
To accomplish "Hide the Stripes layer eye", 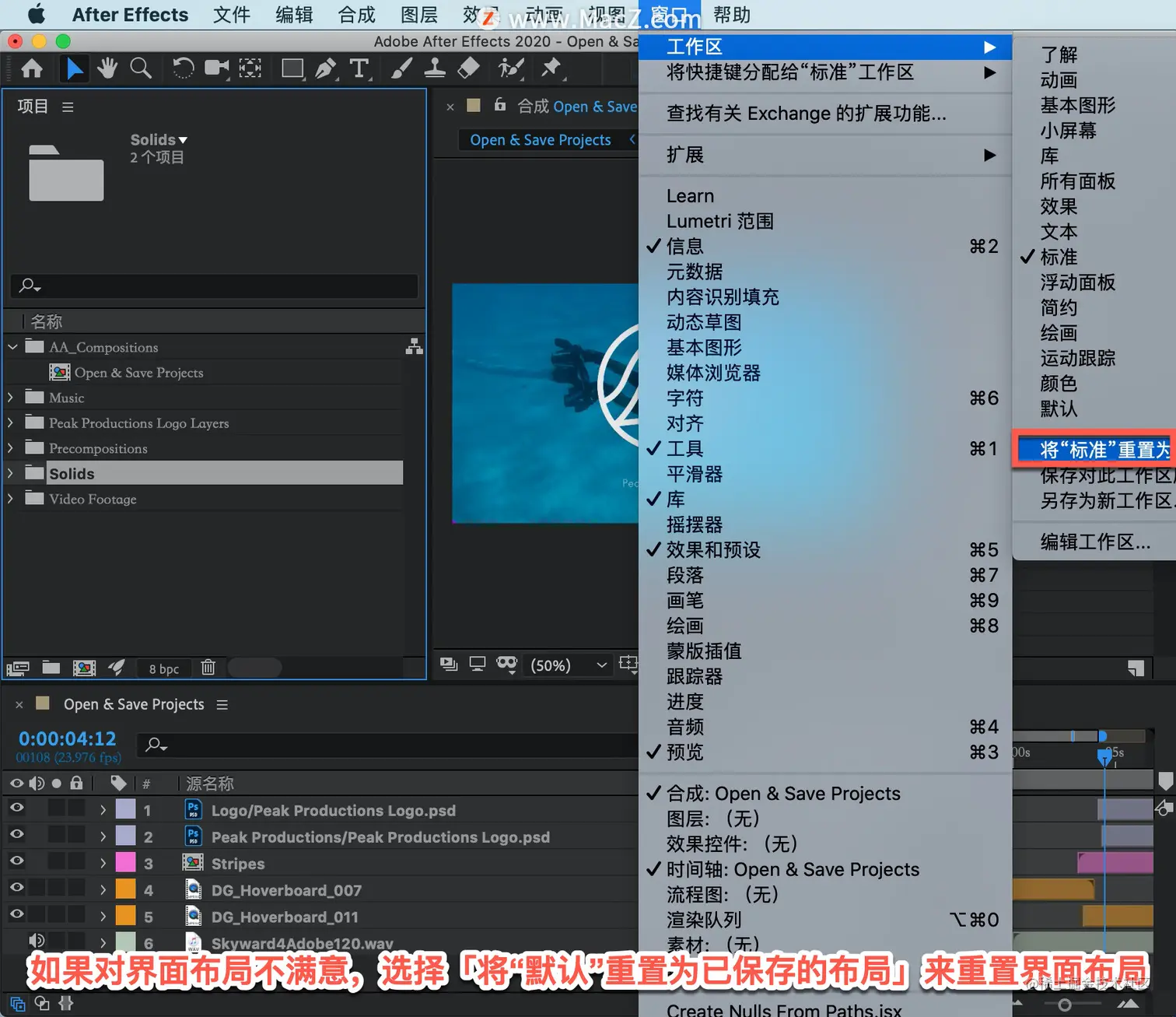I will (x=16, y=861).
